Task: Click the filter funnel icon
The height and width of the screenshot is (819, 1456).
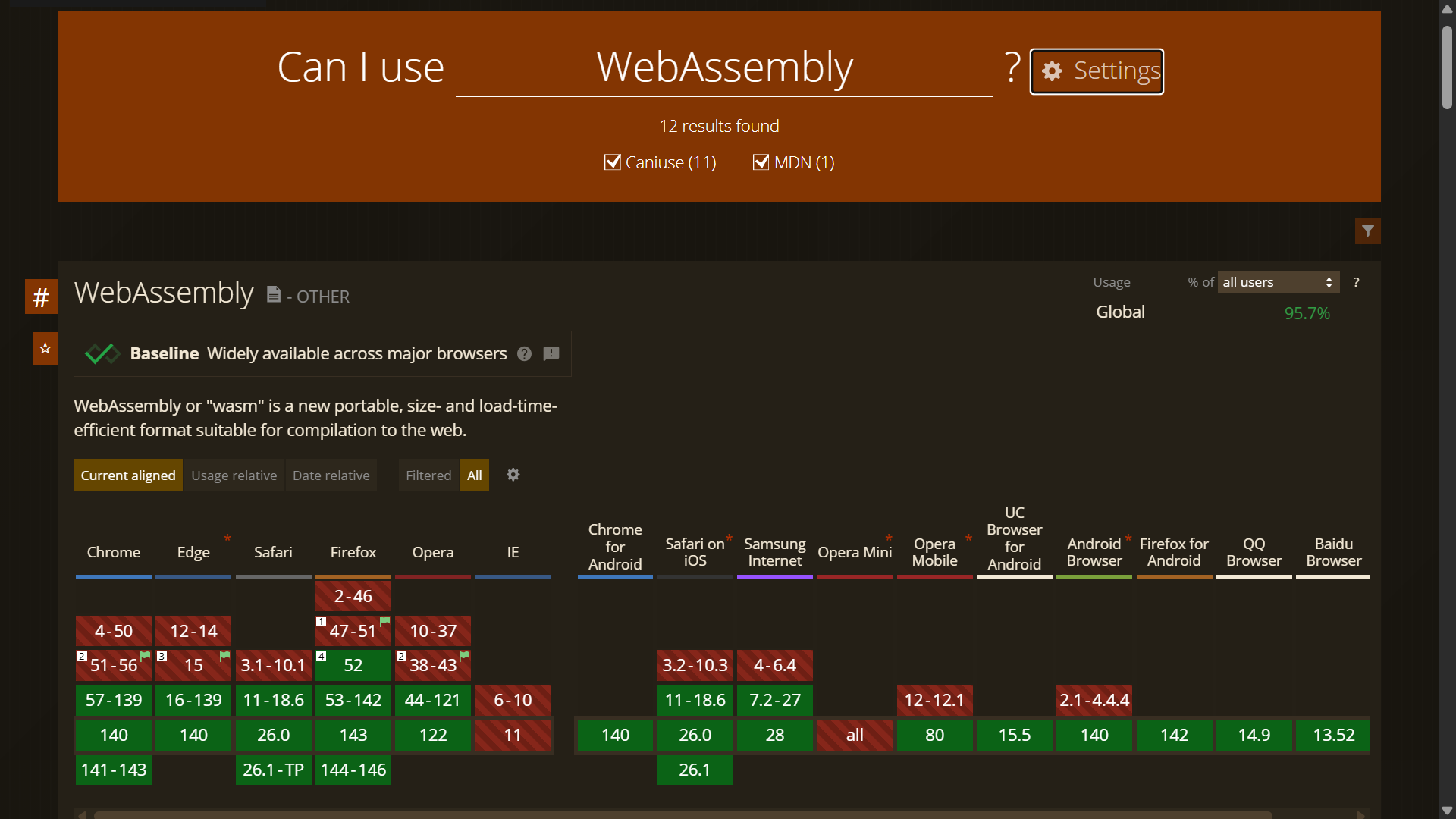Action: pos(1367,231)
